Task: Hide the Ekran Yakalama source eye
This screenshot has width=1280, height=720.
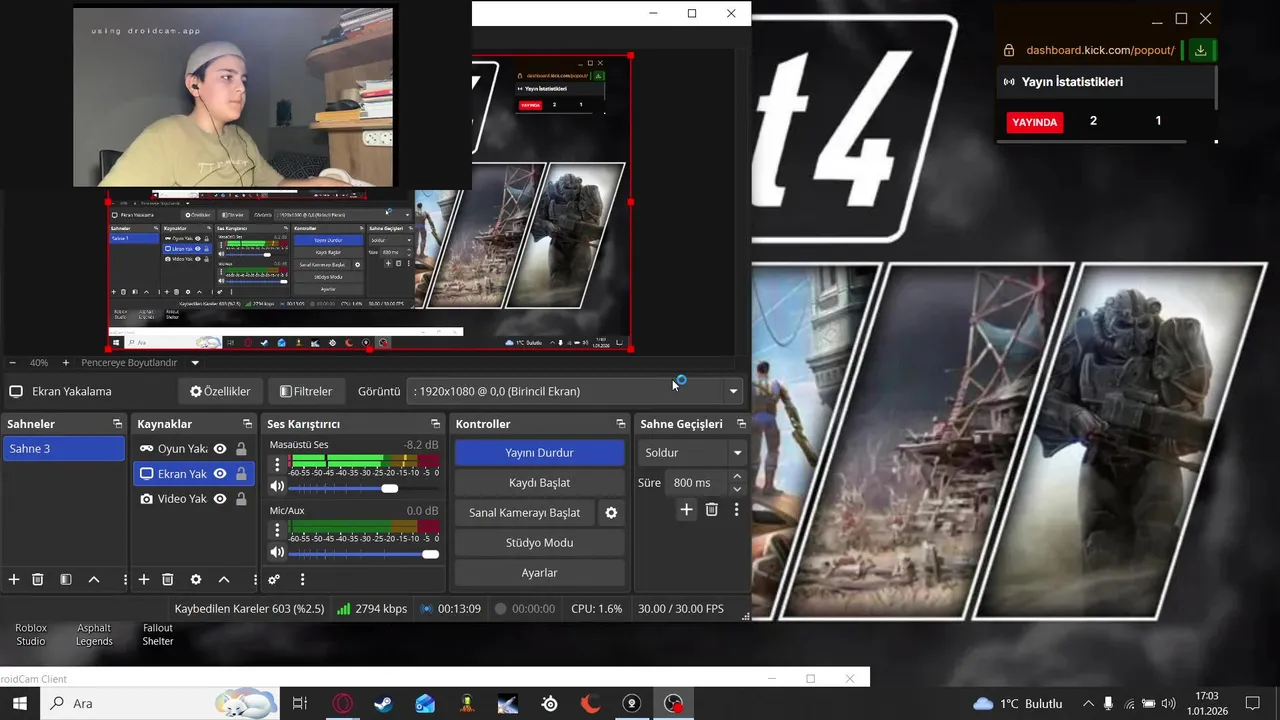Action: [220, 474]
